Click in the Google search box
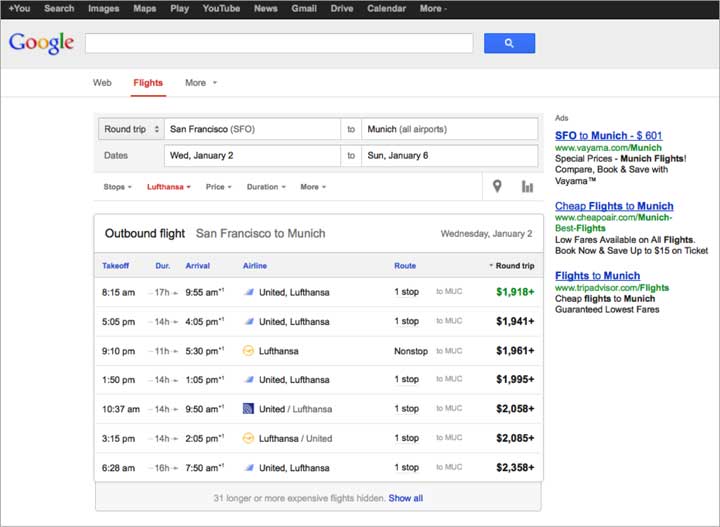This screenshot has width=720, height=527. [279, 43]
